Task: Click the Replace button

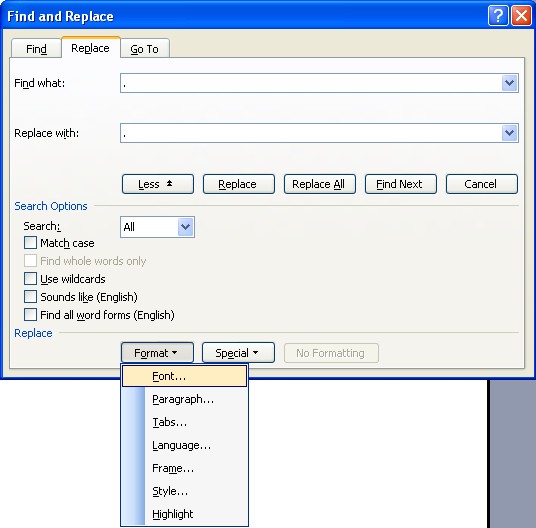Action: (239, 184)
